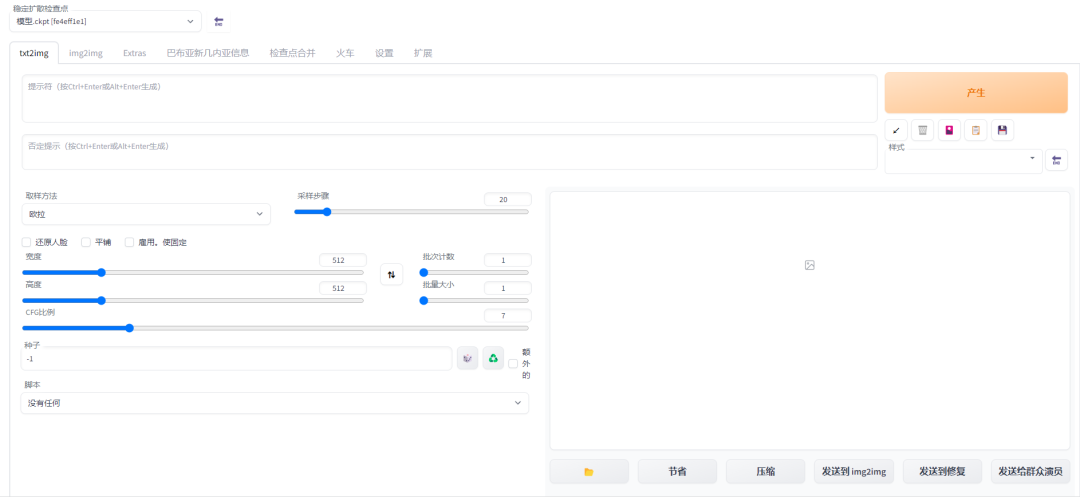
Task: Click the clipboard apply style icon
Action: click(x=975, y=130)
